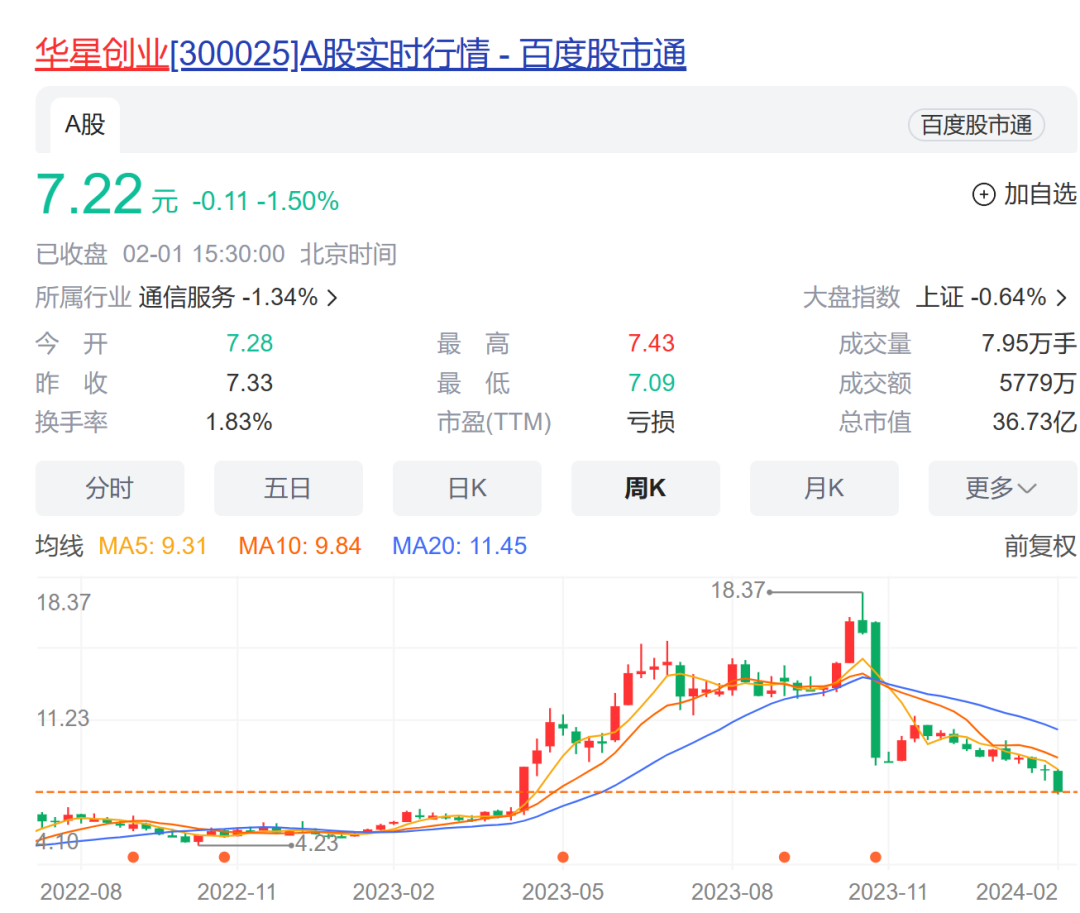Image resolution: width=1080 pixels, height=913 pixels.
Task: Click the 总市值 value 36.73亿
Action: (1035, 421)
